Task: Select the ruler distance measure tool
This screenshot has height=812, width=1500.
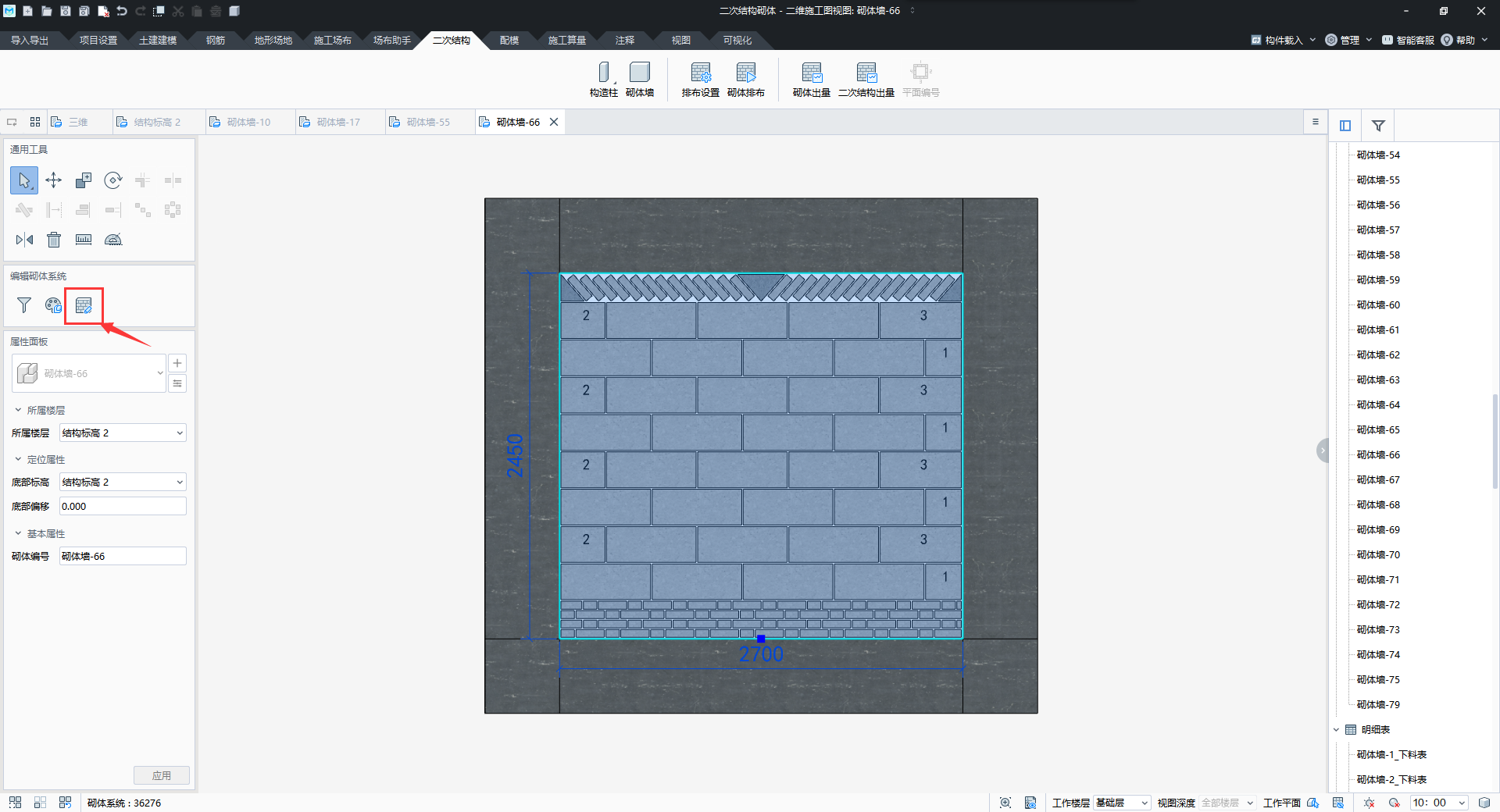Action: click(84, 240)
